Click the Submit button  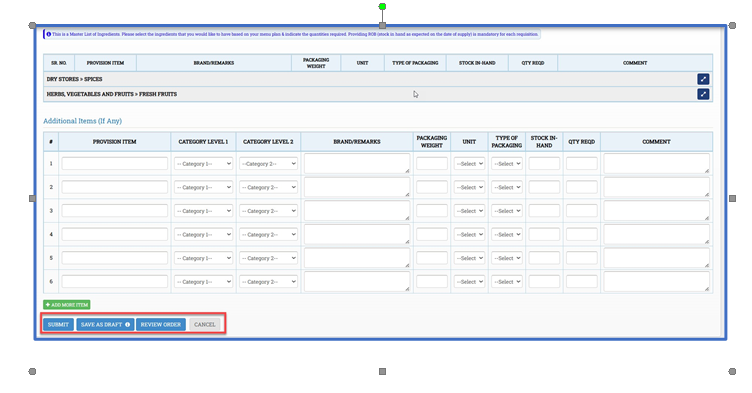click(59, 325)
